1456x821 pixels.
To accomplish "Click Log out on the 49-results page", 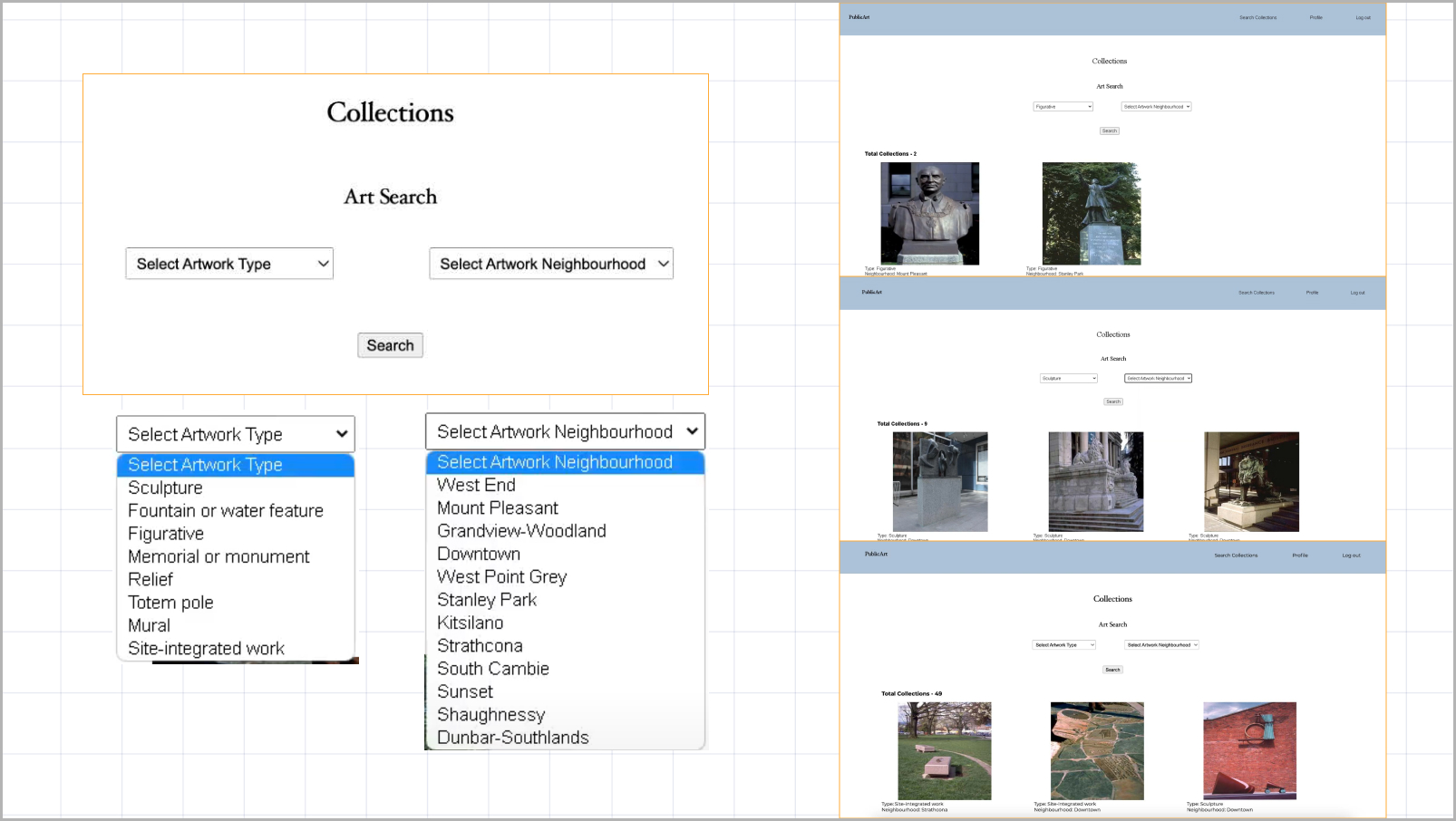I will pos(1352,555).
